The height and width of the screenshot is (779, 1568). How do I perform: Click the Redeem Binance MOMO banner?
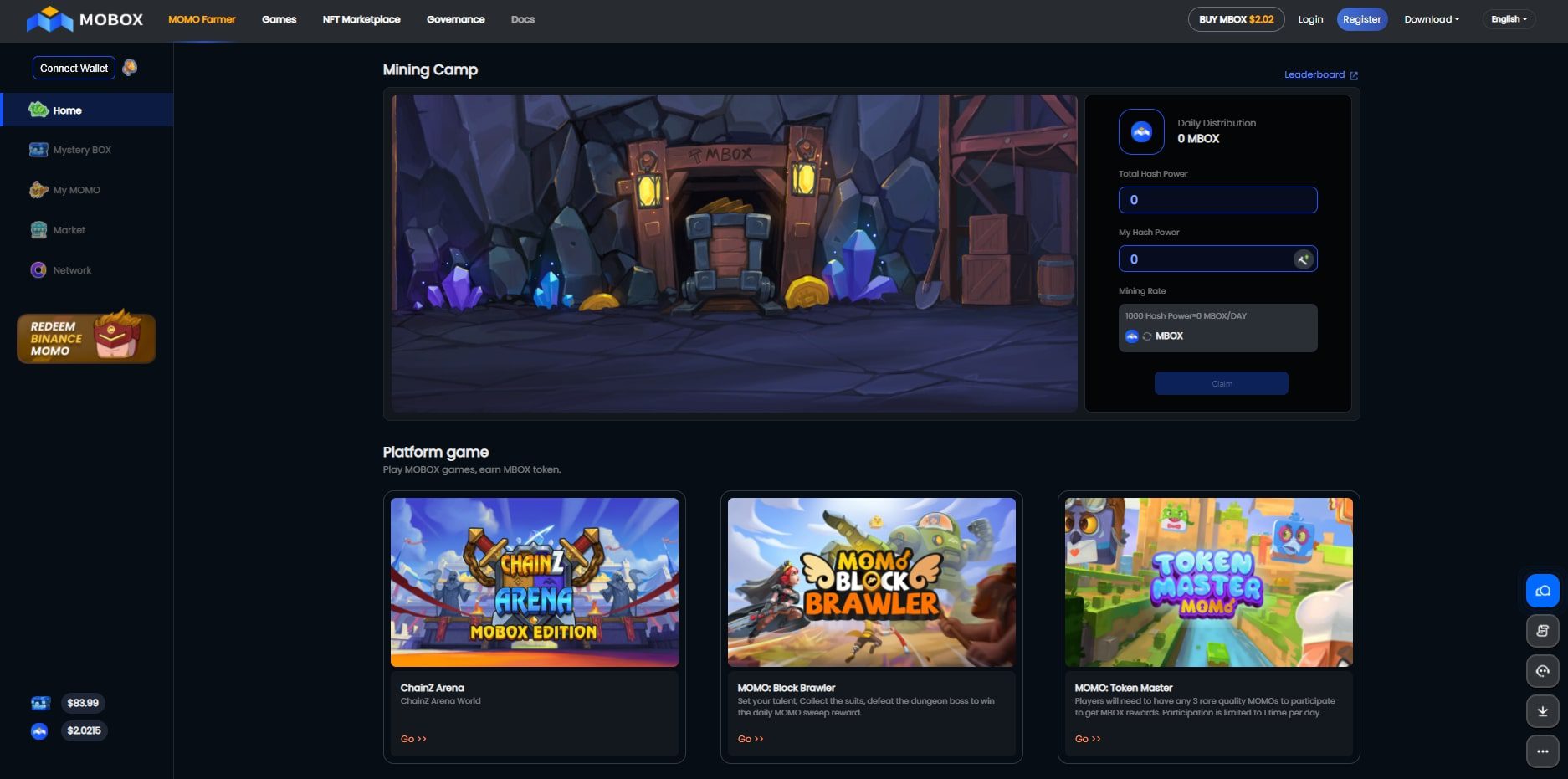click(x=86, y=338)
